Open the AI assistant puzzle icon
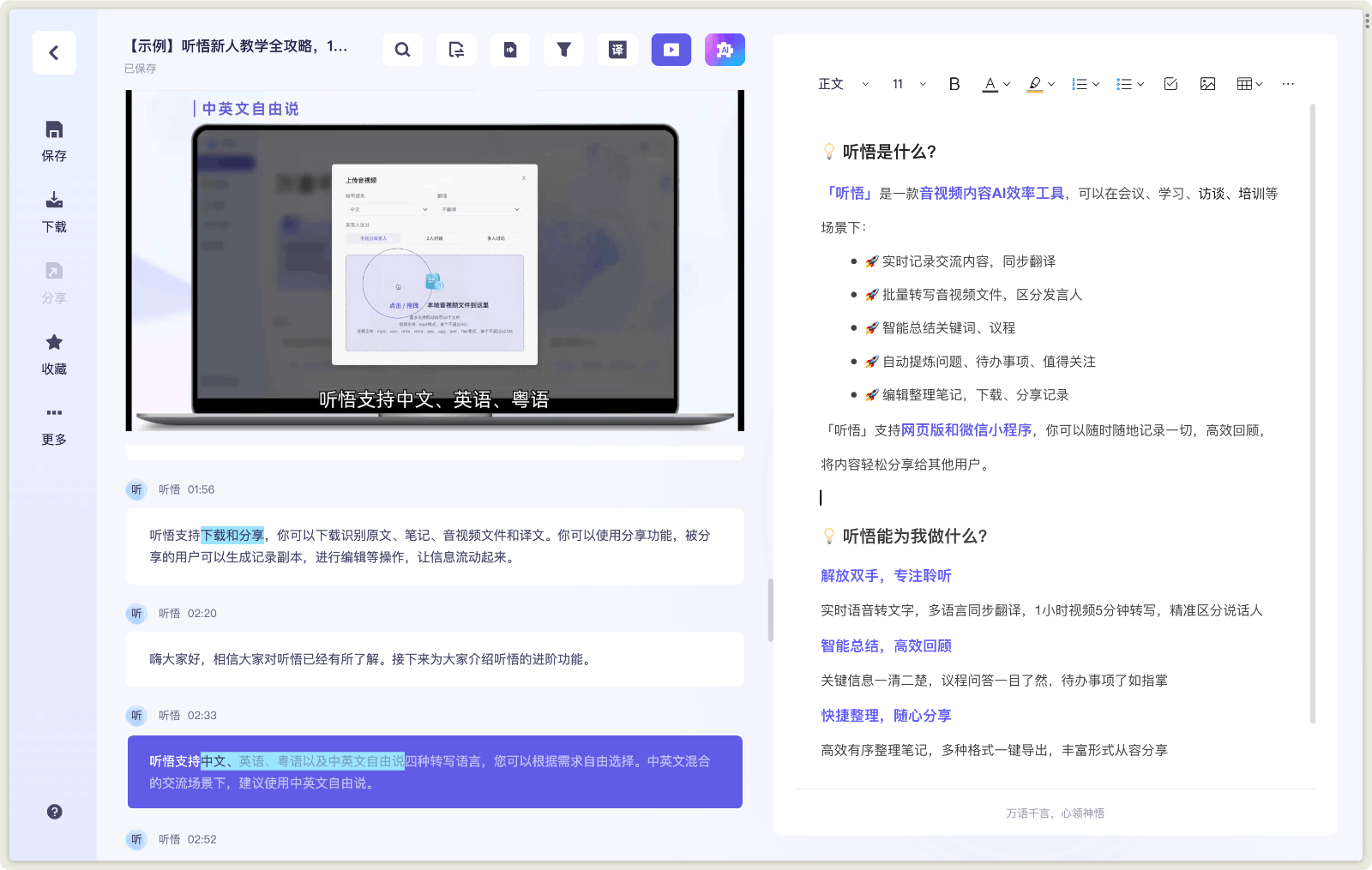The height and width of the screenshot is (870, 1372). click(x=725, y=50)
